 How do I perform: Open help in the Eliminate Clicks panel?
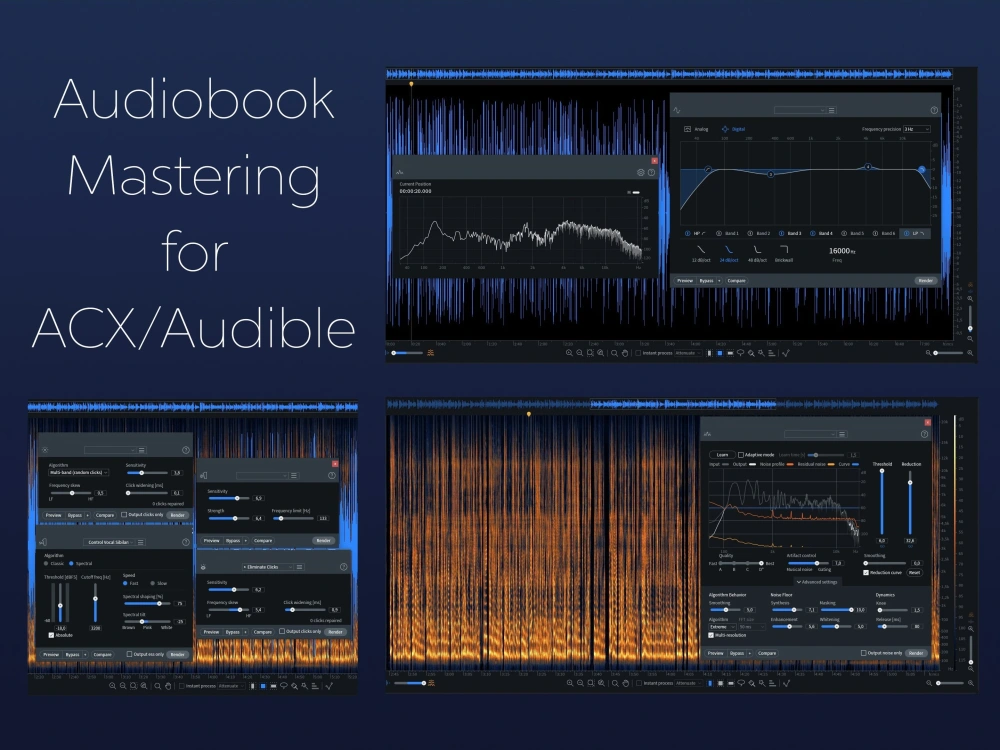coord(343,566)
